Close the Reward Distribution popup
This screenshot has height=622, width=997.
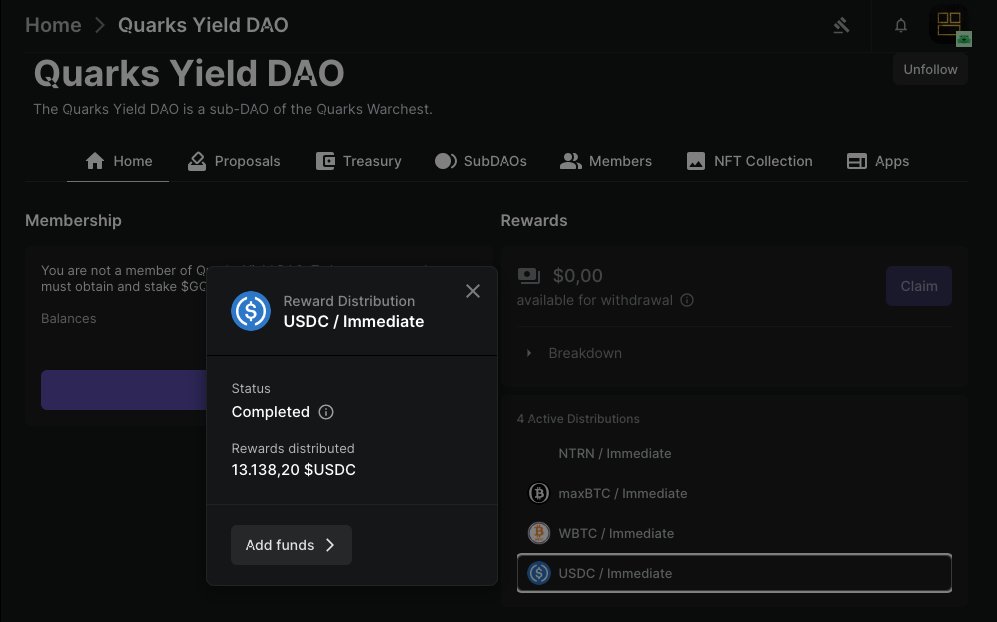pos(472,291)
